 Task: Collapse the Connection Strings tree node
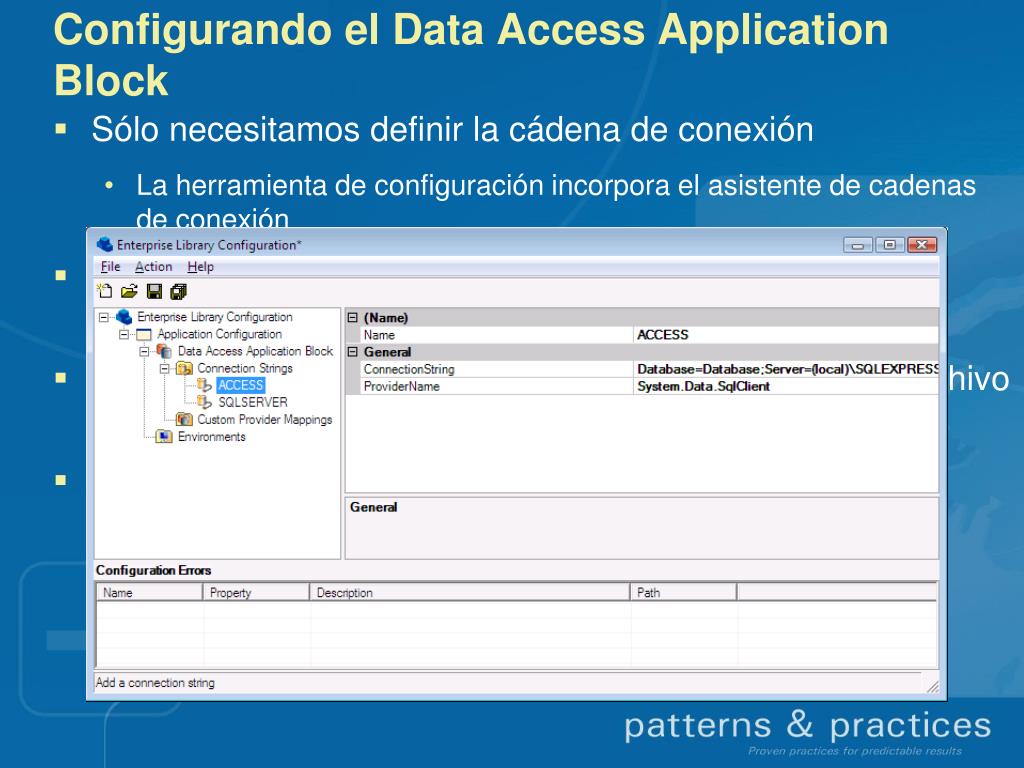click(x=165, y=368)
